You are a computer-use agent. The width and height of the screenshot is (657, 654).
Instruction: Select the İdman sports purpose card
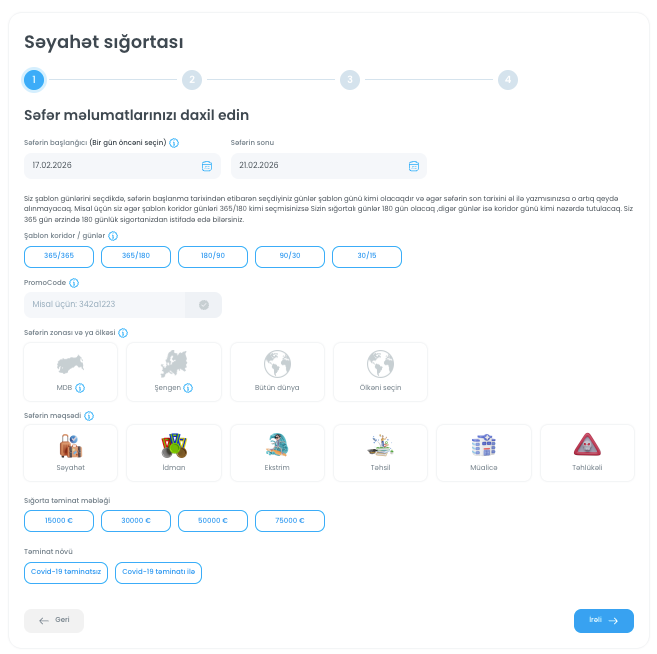174,452
